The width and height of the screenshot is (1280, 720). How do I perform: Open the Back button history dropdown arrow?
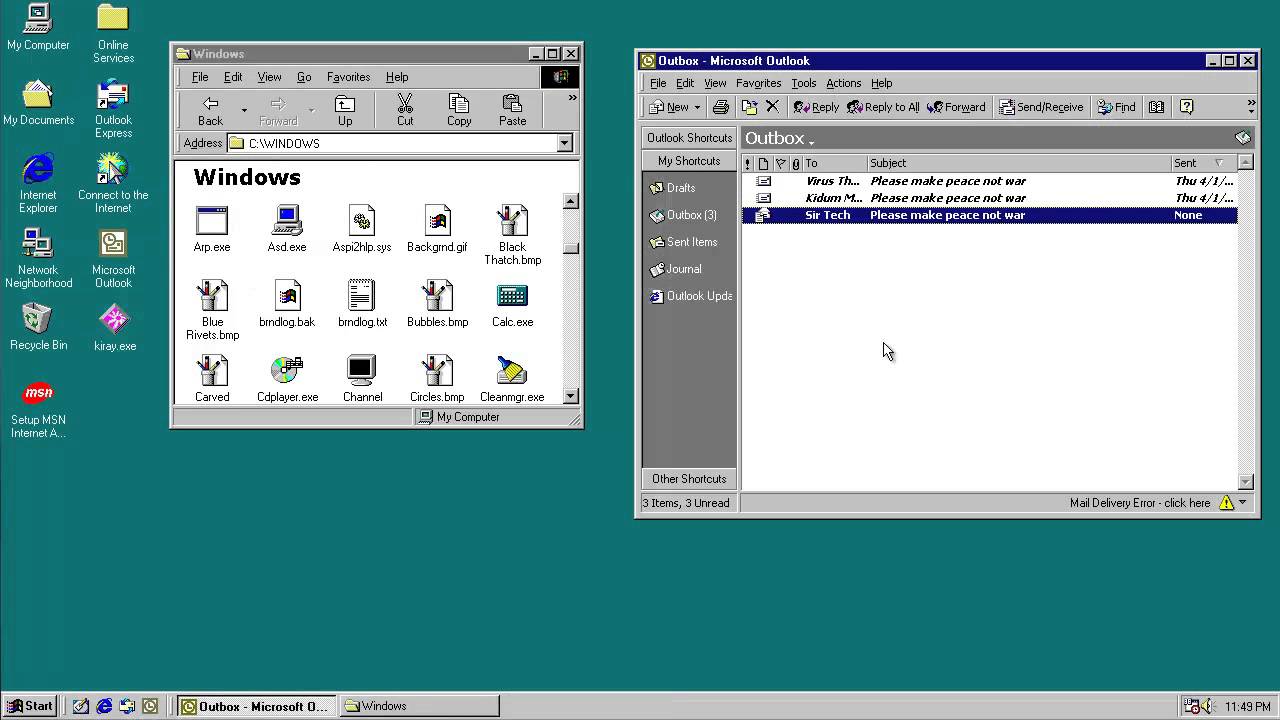coord(244,110)
